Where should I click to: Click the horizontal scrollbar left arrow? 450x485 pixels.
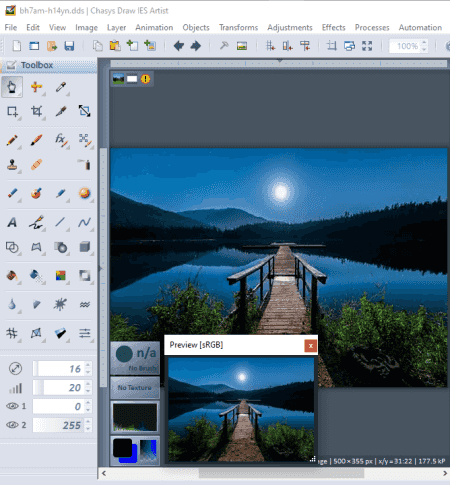pos(104,473)
